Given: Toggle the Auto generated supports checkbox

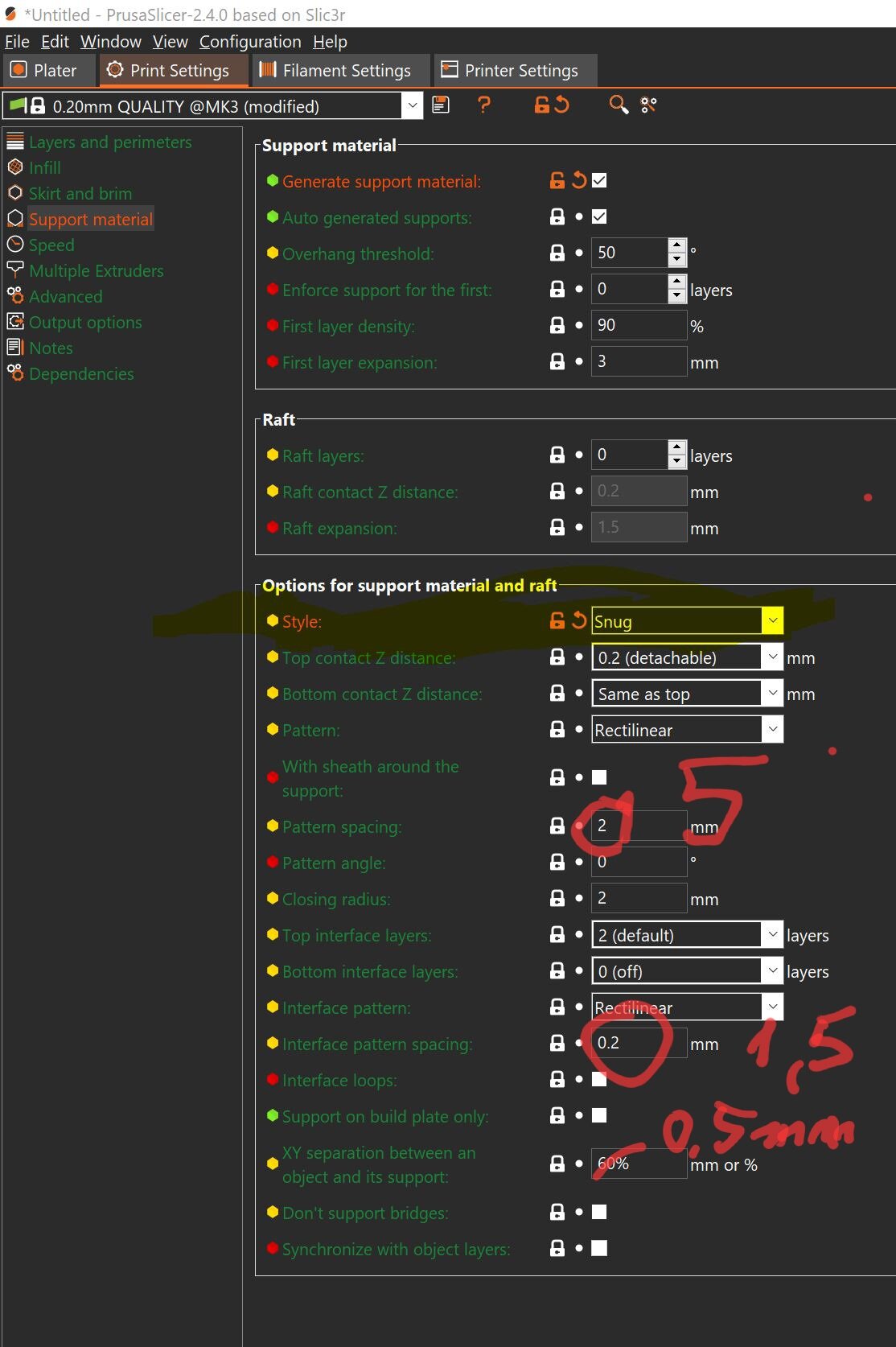Looking at the screenshot, I should (599, 217).
